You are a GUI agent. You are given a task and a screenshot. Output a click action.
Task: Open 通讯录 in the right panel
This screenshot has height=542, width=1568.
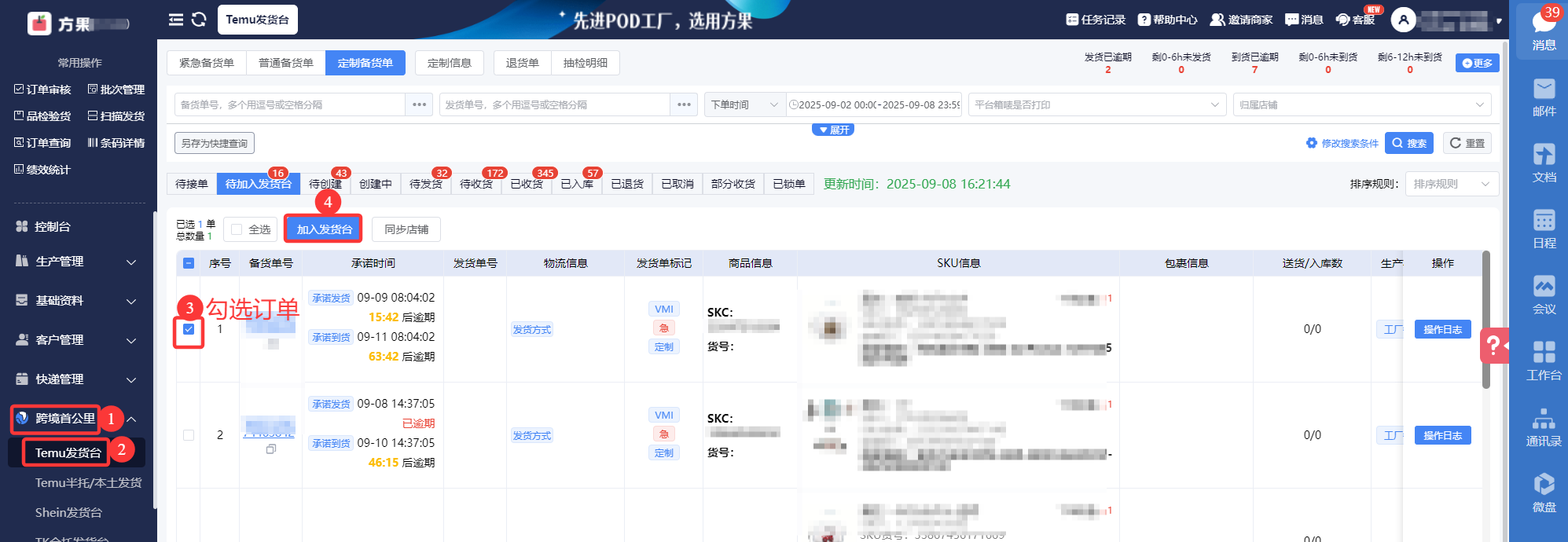click(1544, 427)
